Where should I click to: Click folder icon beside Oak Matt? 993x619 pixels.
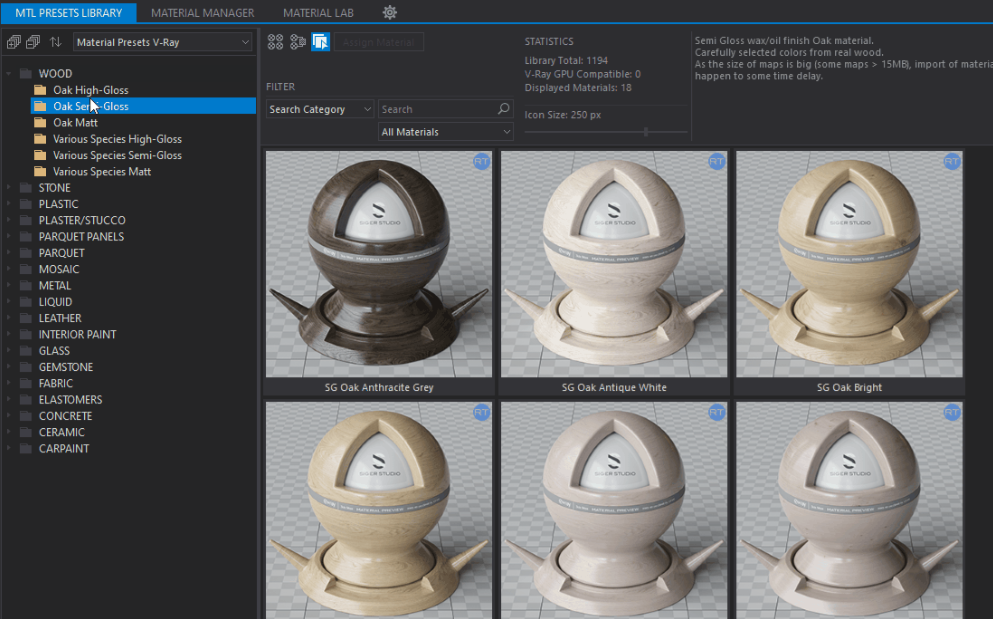click(40, 122)
